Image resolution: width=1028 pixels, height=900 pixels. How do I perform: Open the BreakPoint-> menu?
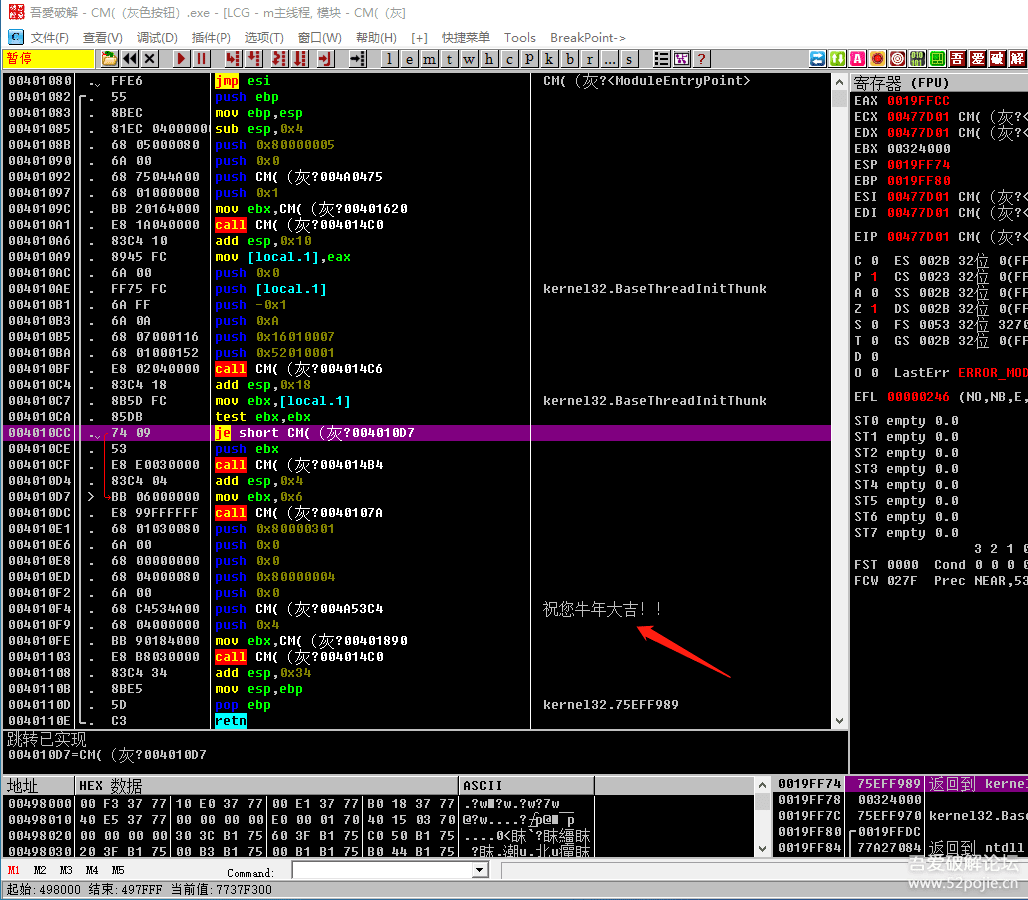point(588,37)
